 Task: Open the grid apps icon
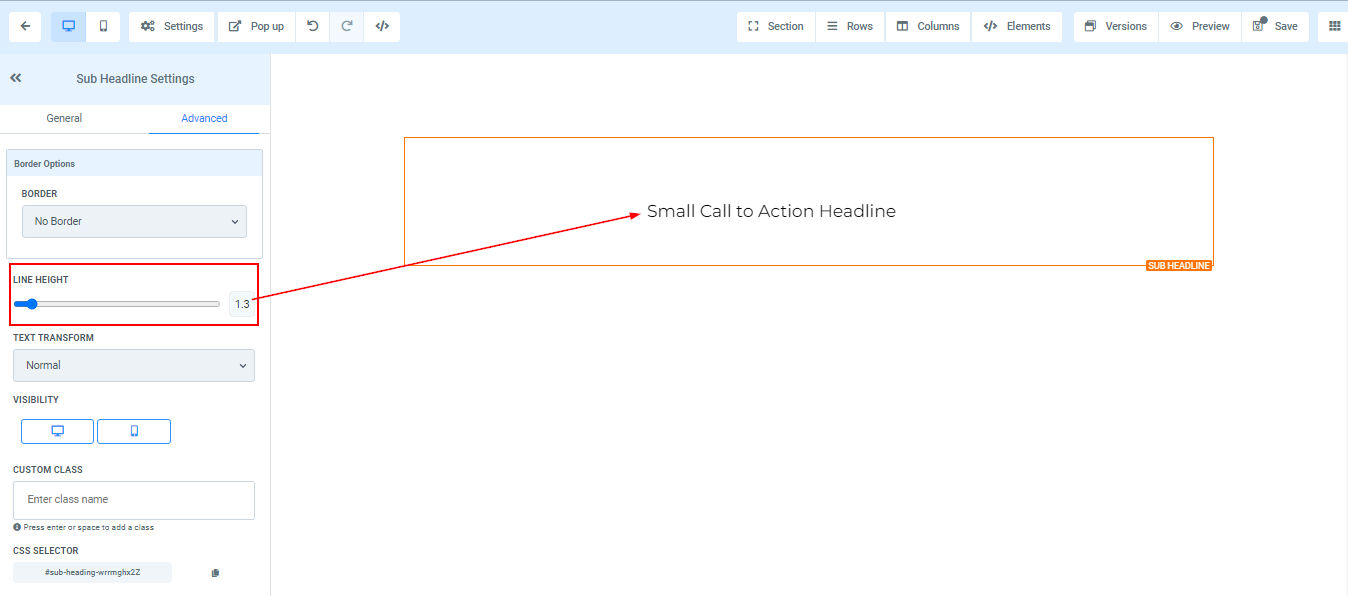point(1334,27)
